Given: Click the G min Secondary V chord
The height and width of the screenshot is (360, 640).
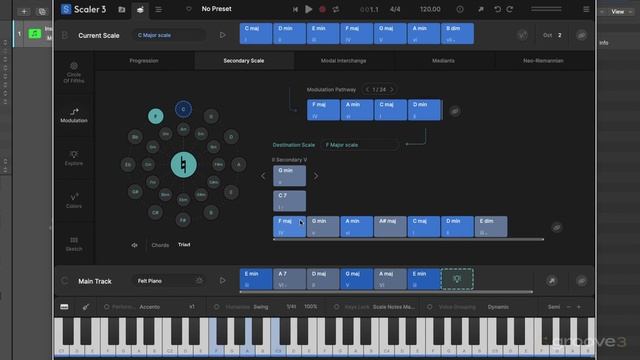Looking at the screenshot, I should (x=289, y=176).
